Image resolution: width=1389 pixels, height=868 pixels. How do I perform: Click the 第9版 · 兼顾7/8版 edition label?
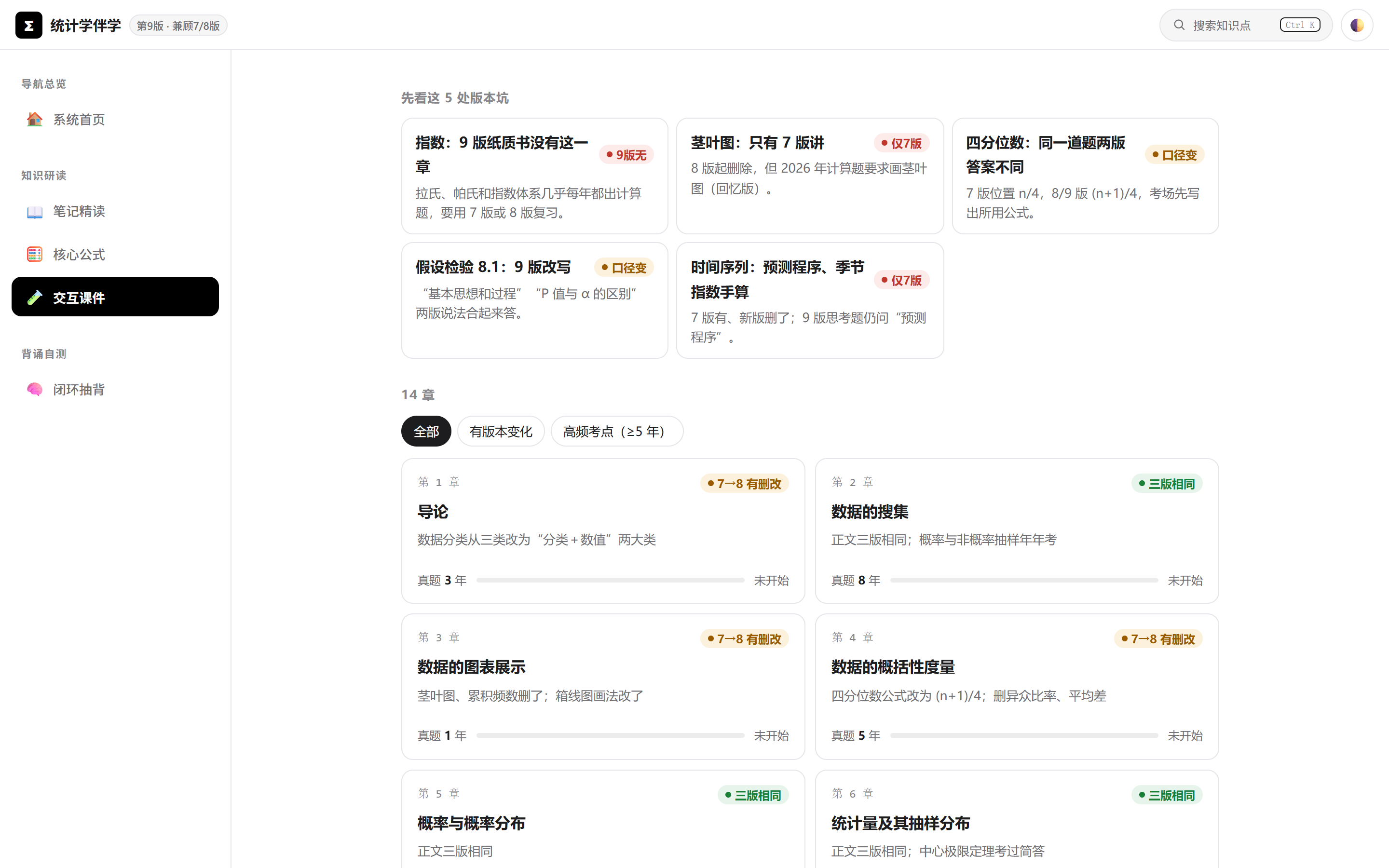(x=178, y=26)
